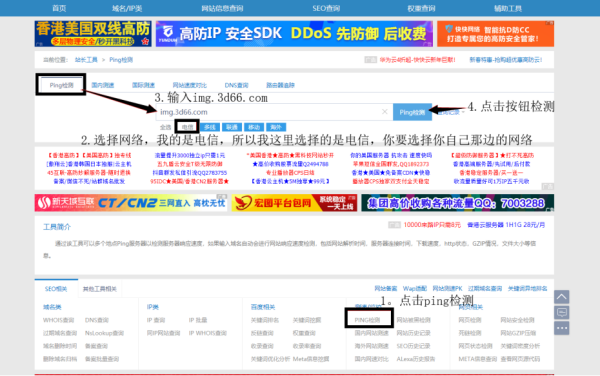Open the 香港云服务器 1H1G 28元/月 link
The width and height of the screenshot is (600, 376).
pyautogui.click(x=506, y=225)
